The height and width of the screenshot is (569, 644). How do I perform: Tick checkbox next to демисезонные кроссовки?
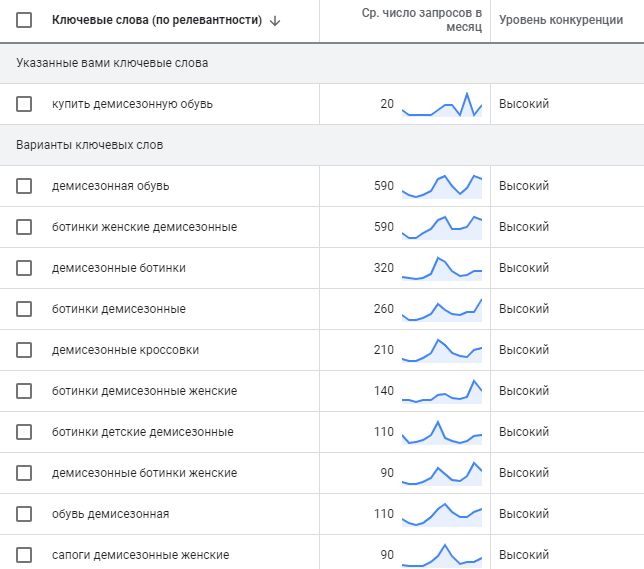(x=24, y=350)
